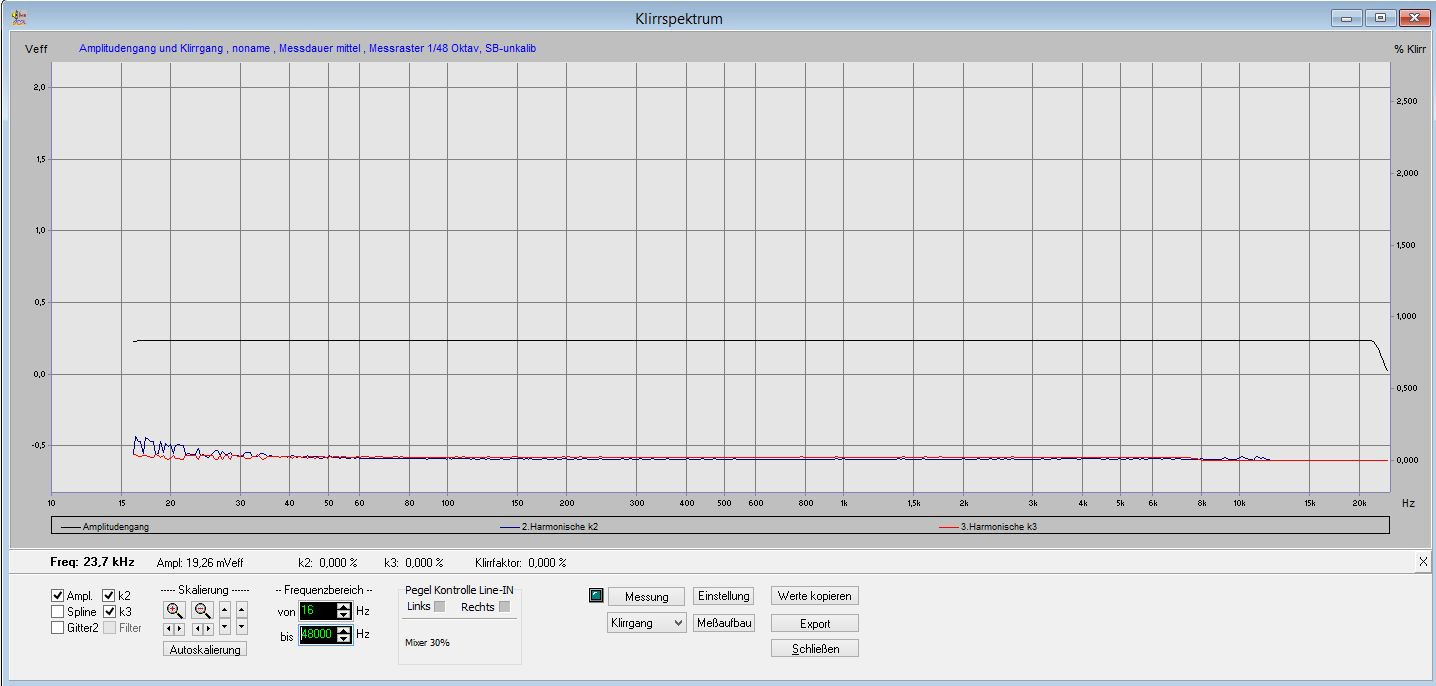The height and width of the screenshot is (686, 1436).
Task: Click the zoom-in magnifier under Skalierung
Action: (175, 610)
